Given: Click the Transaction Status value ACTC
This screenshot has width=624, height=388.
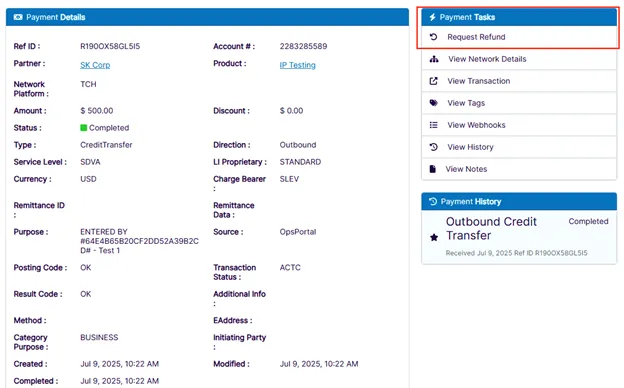Looking at the screenshot, I should point(290,268).
